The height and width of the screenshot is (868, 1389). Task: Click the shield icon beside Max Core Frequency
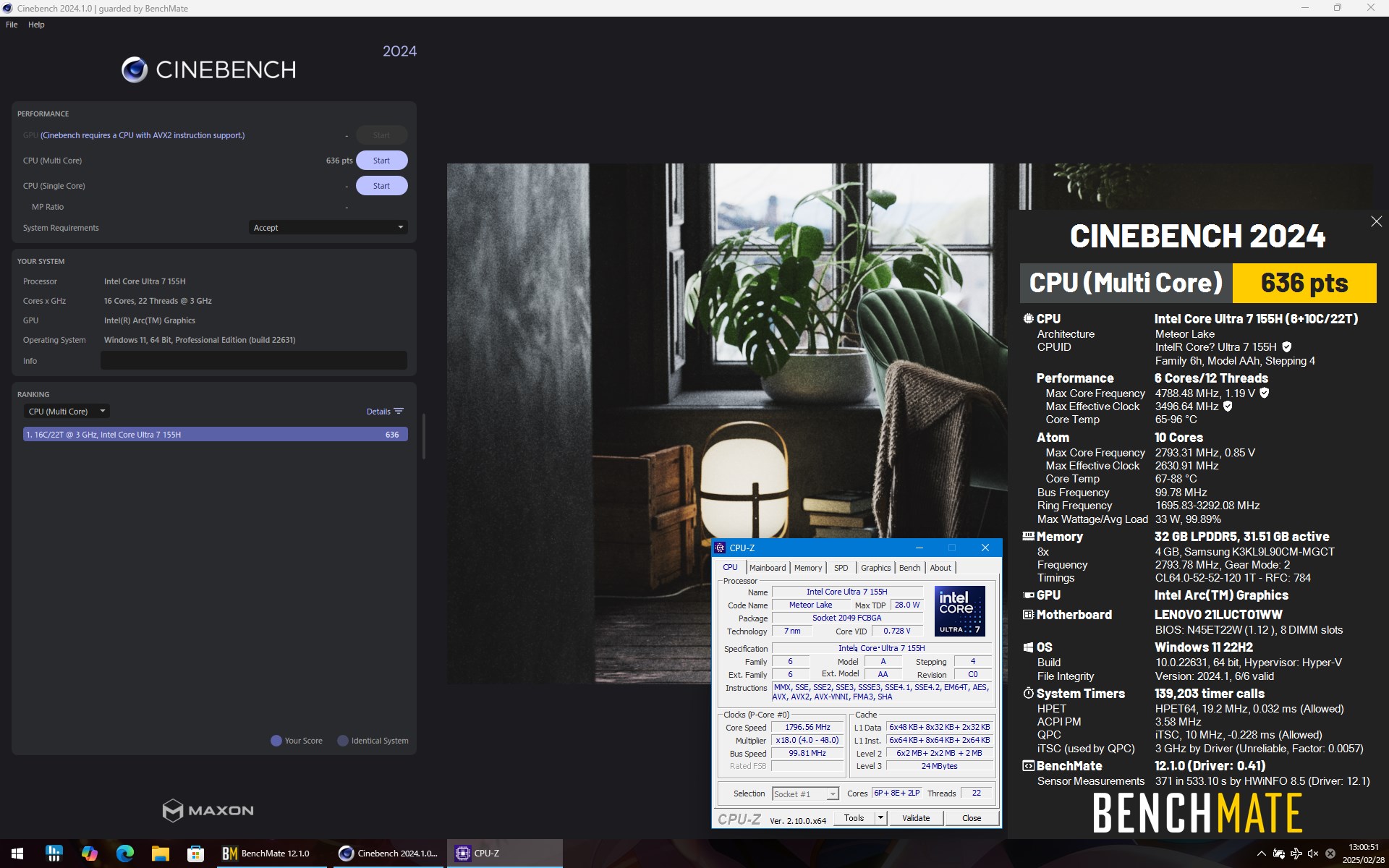[1264, 393]
